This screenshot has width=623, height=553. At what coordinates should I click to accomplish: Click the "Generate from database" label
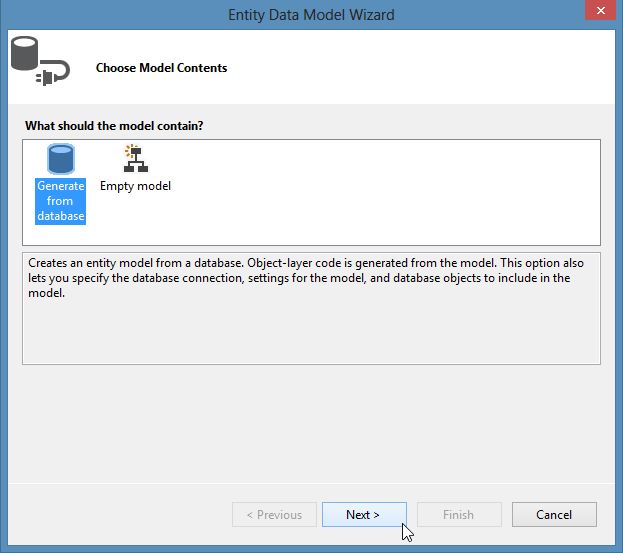pyautogui.click(x=60, y=201)
